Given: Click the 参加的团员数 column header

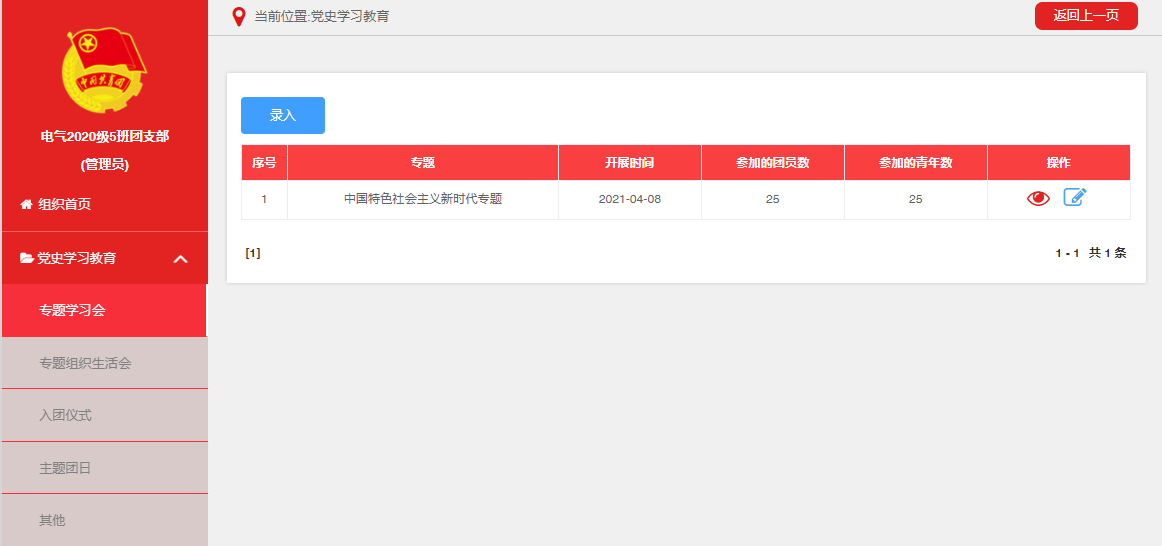Looking at the screenshot, I should click(x=772, y=163).
